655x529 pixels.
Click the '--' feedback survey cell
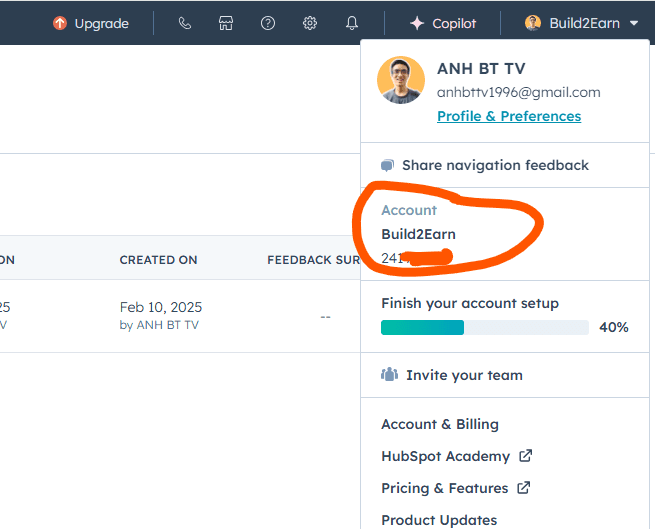pyautogui.click(x=325, y=317)
